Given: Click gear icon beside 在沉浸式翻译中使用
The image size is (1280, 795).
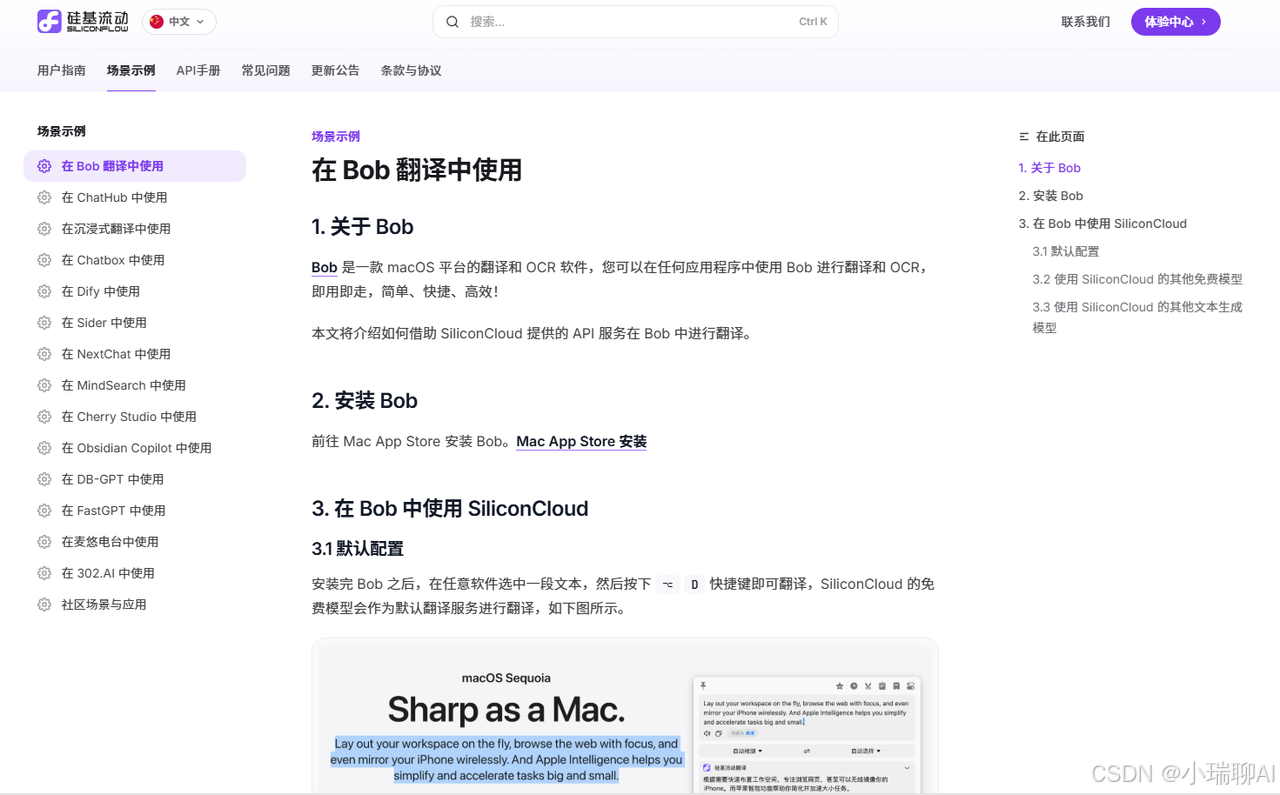Looking at the screenshot, I should [44, 229].
